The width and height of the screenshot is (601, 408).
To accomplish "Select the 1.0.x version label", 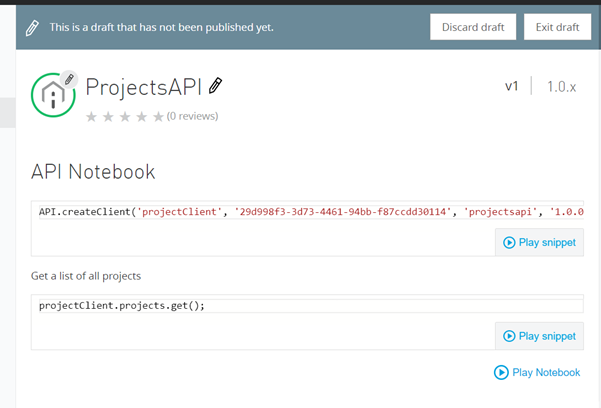I will (561, 87).
